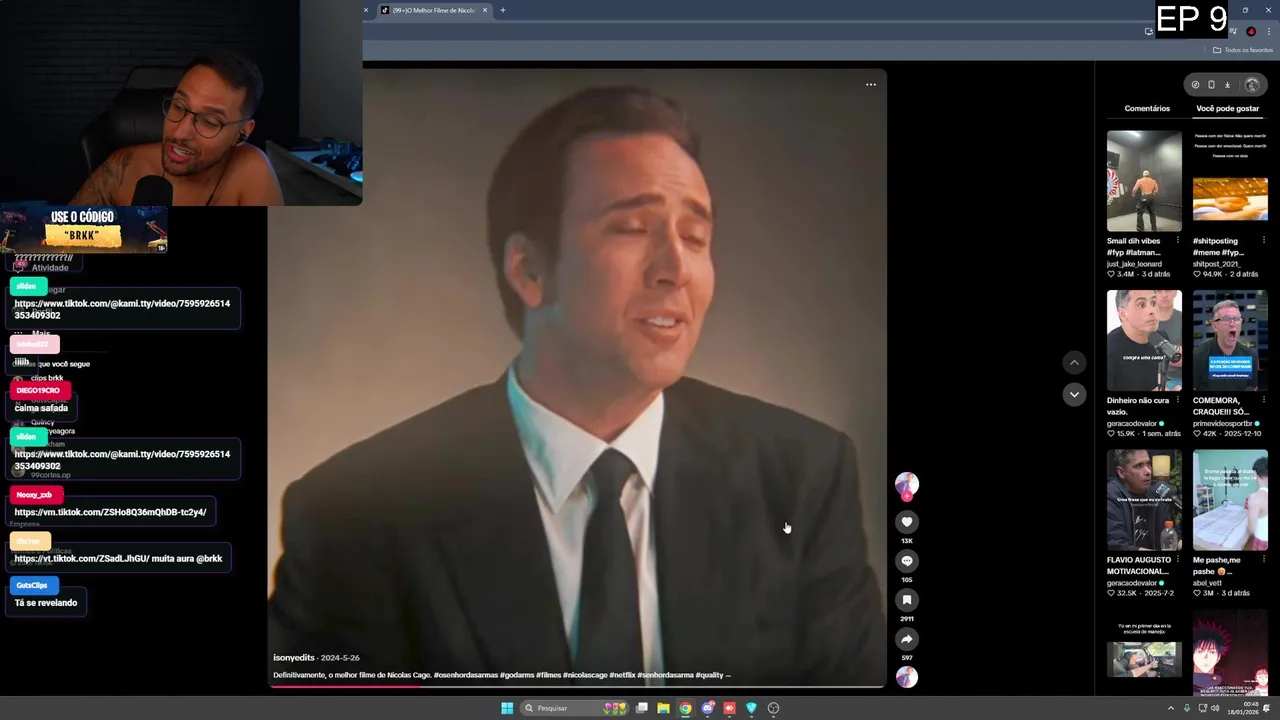
Task: Open options for the #shitposting video
Action: (x=1263, y=241)
